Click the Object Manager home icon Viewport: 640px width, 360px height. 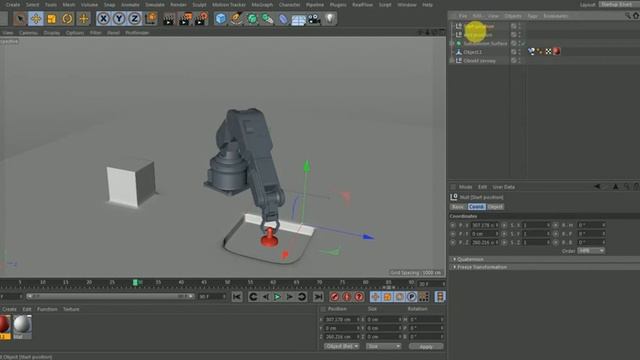click(x=636, y=16)
